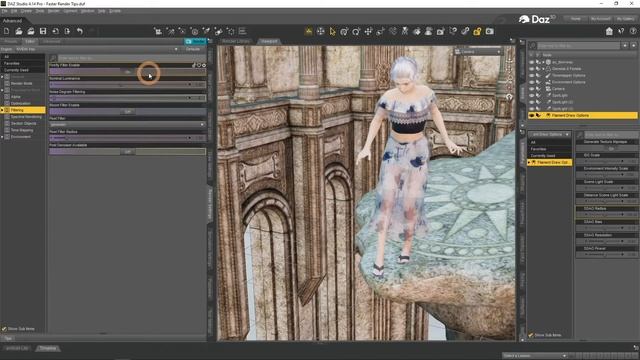Image resolution: width=640 pixels, height=360 pixels.
Task: Switch to the Timeline tab
Action: coord(48,348)
